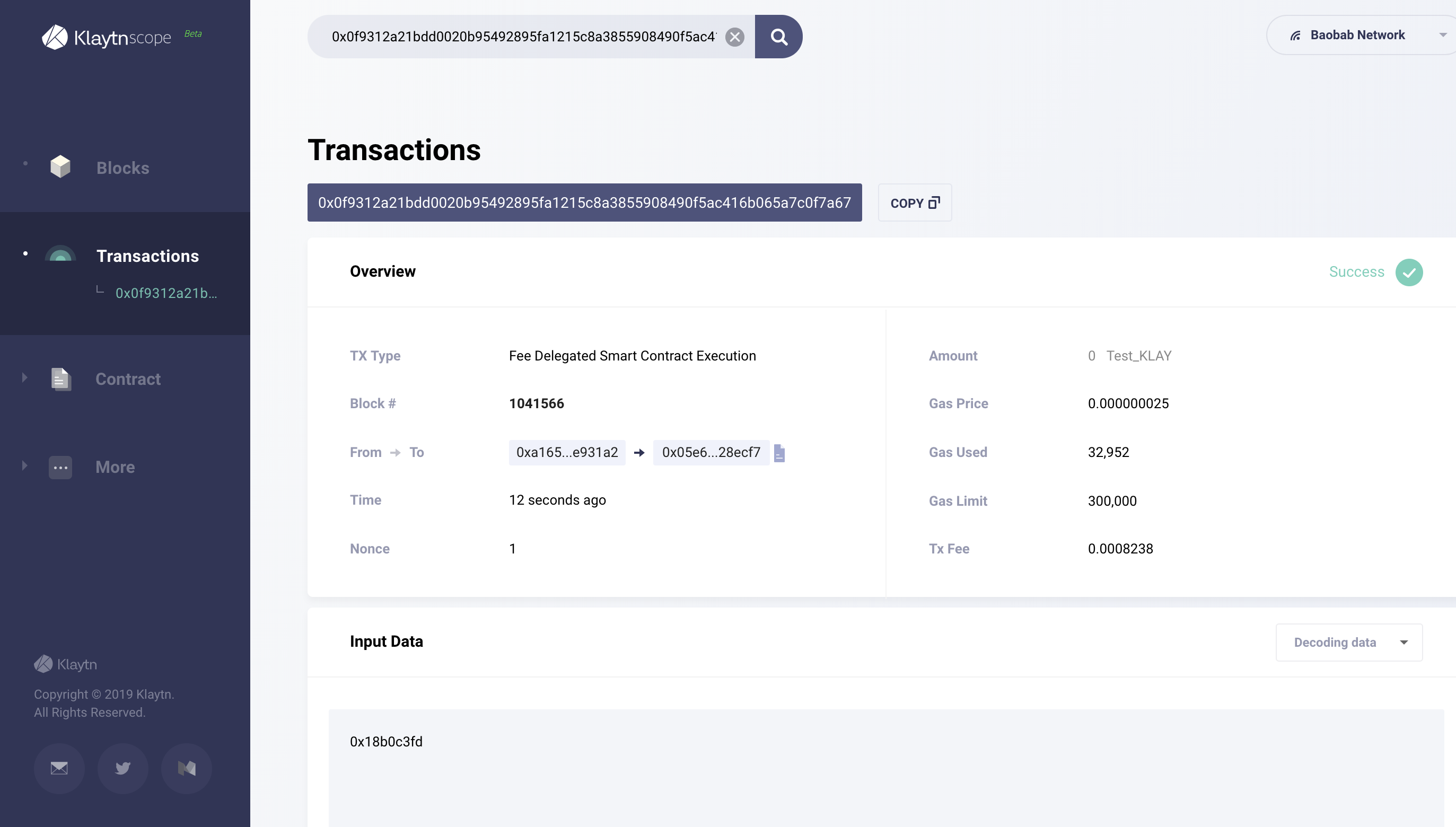Expand the More sidebar section arrow
Viewport: 1456px width, 827px height.
(x=24, y=466)
